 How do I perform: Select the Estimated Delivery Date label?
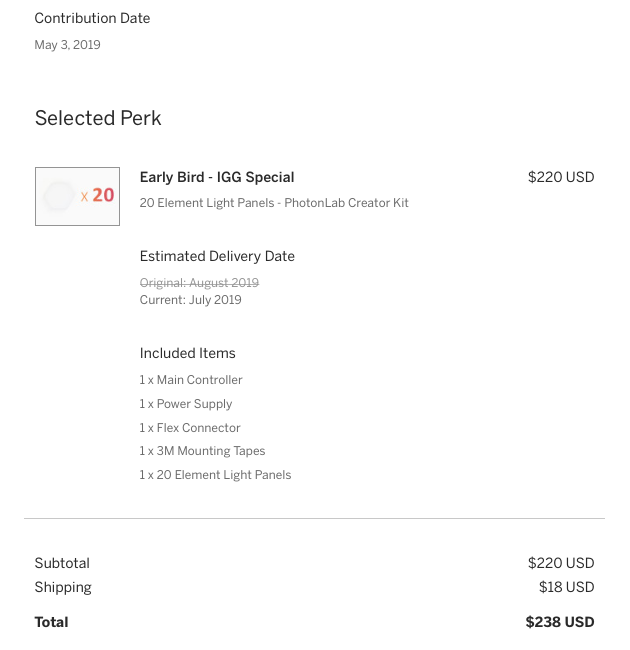pyautogui.click(x=217, y=256)
